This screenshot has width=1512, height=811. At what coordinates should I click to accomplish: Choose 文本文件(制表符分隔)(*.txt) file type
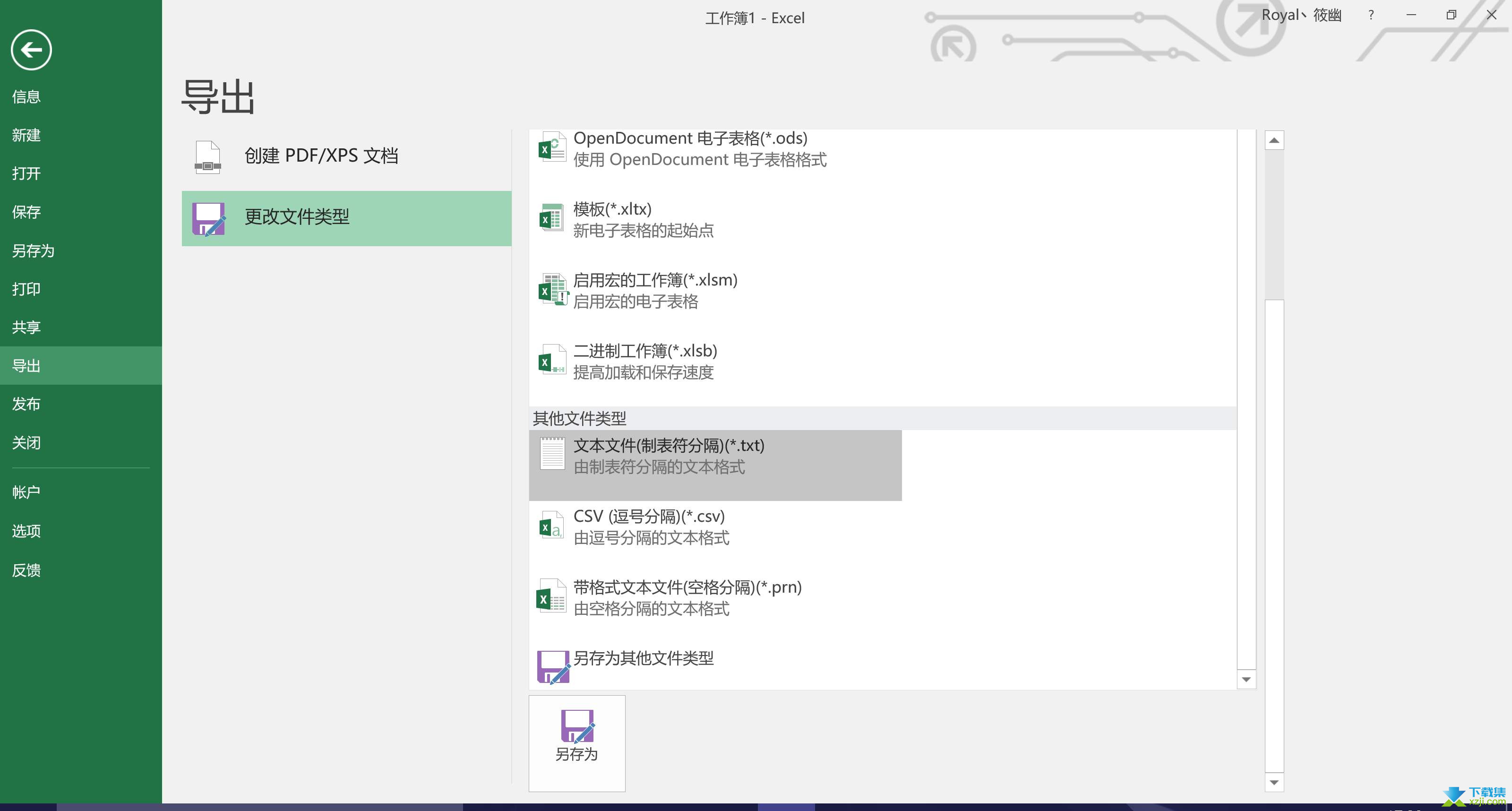[715, 465]
